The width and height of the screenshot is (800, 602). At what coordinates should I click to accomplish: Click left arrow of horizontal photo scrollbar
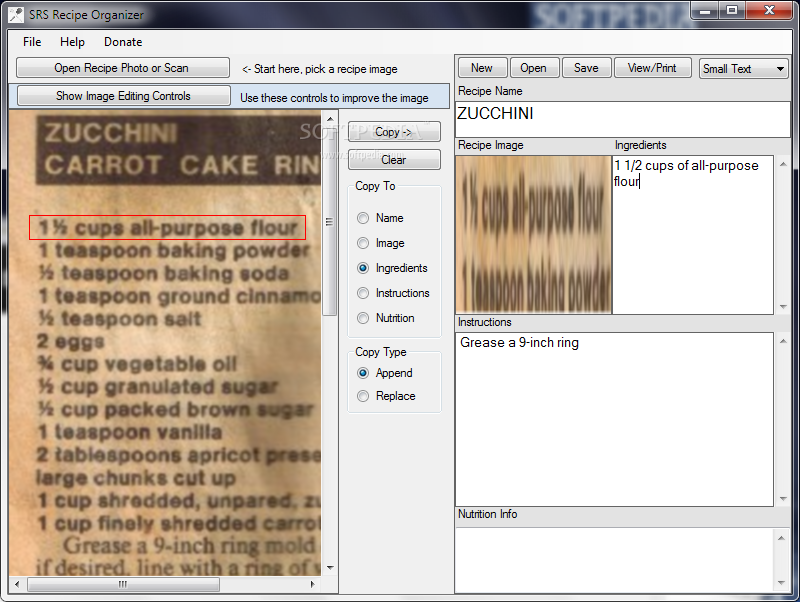pyautogui.click(x=17, y=585)
